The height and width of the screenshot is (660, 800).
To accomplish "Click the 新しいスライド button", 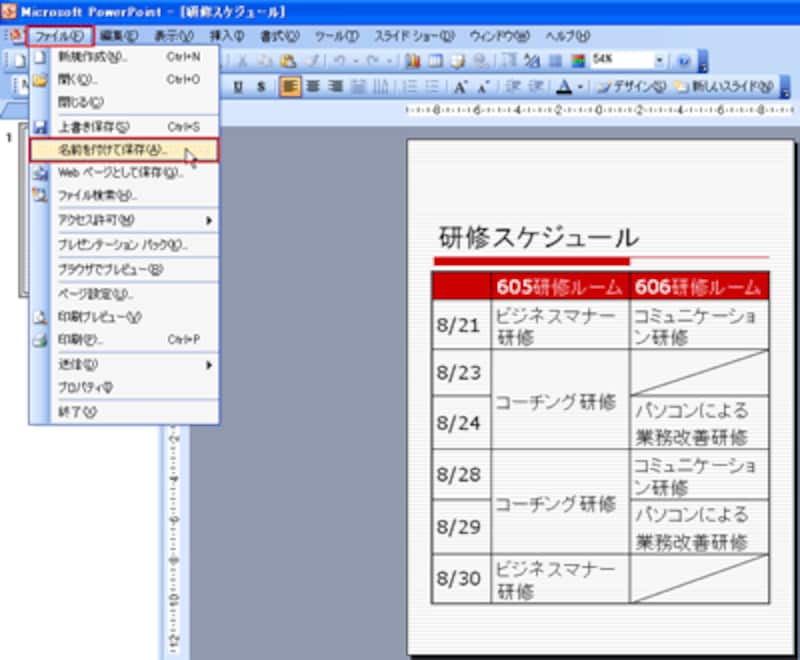I will (x=728, y=86).
